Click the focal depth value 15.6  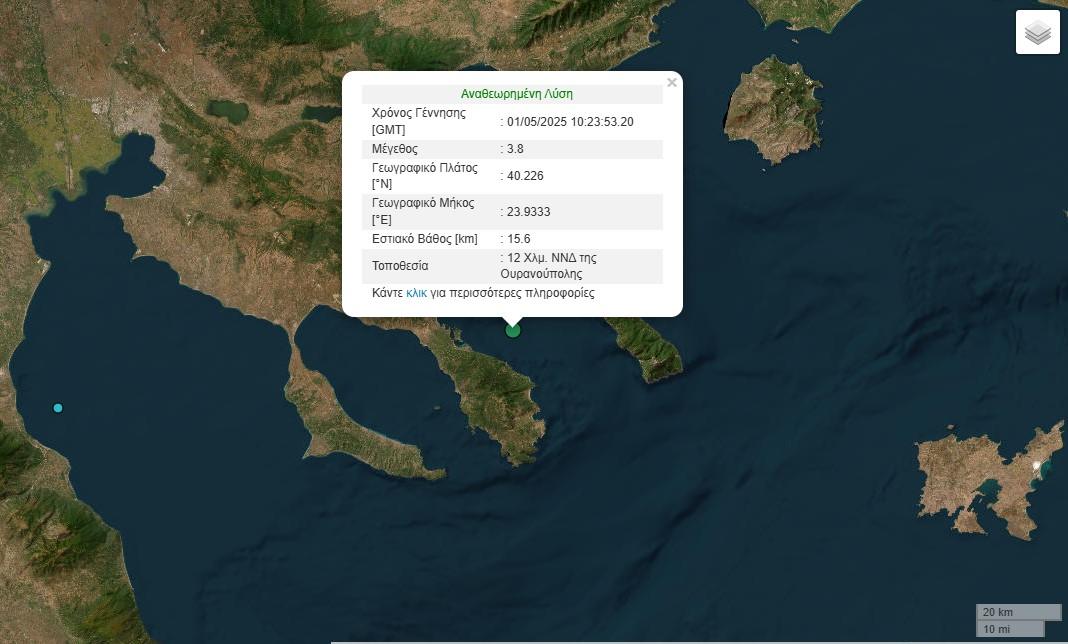point(519,239)
